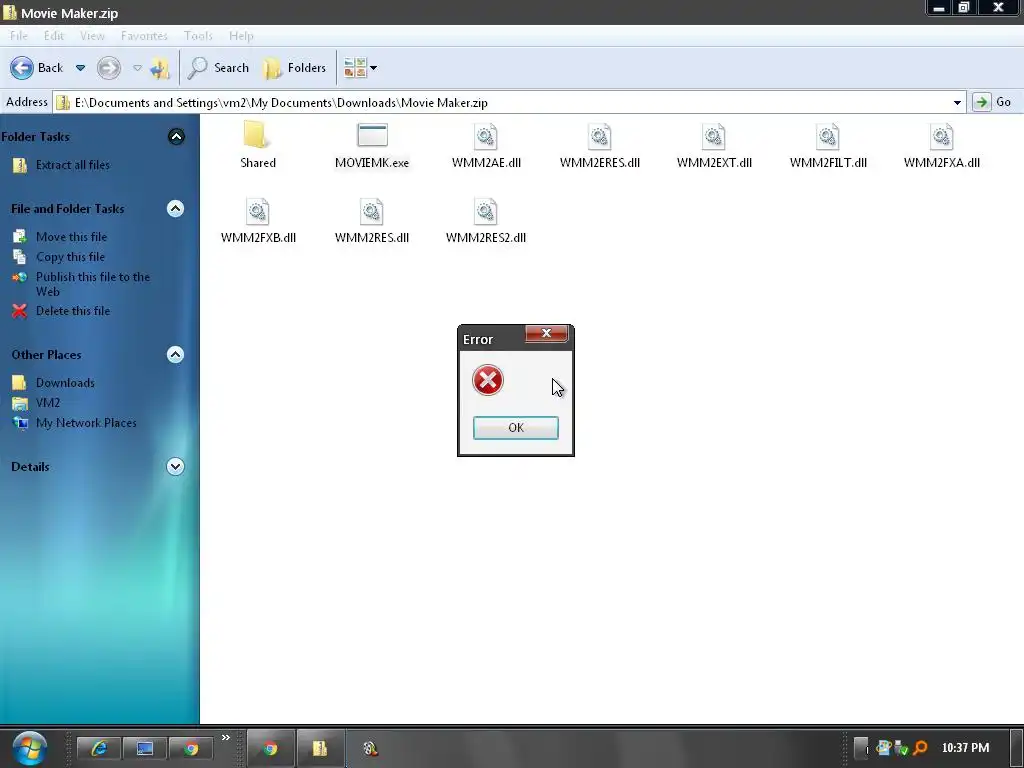Select the WMM2FXB.dll file
The height and width of the screenshot is (768, 1024).
click(258, 221)
